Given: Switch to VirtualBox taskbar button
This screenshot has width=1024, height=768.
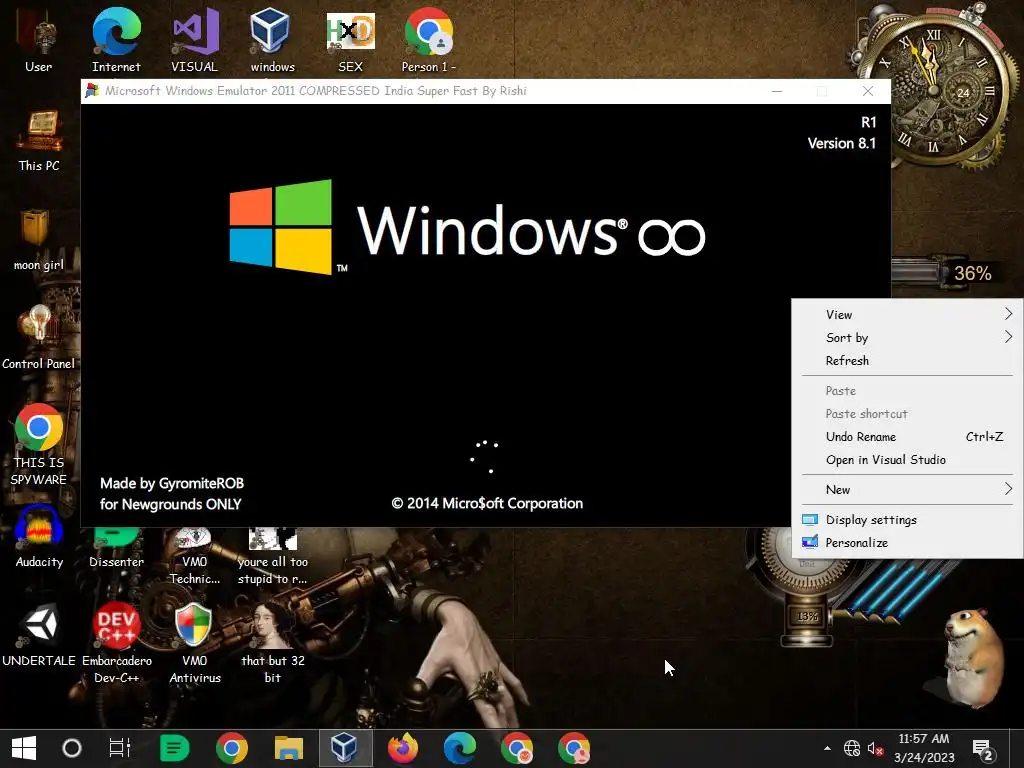Looking at the screenshot, I should 345,748.
